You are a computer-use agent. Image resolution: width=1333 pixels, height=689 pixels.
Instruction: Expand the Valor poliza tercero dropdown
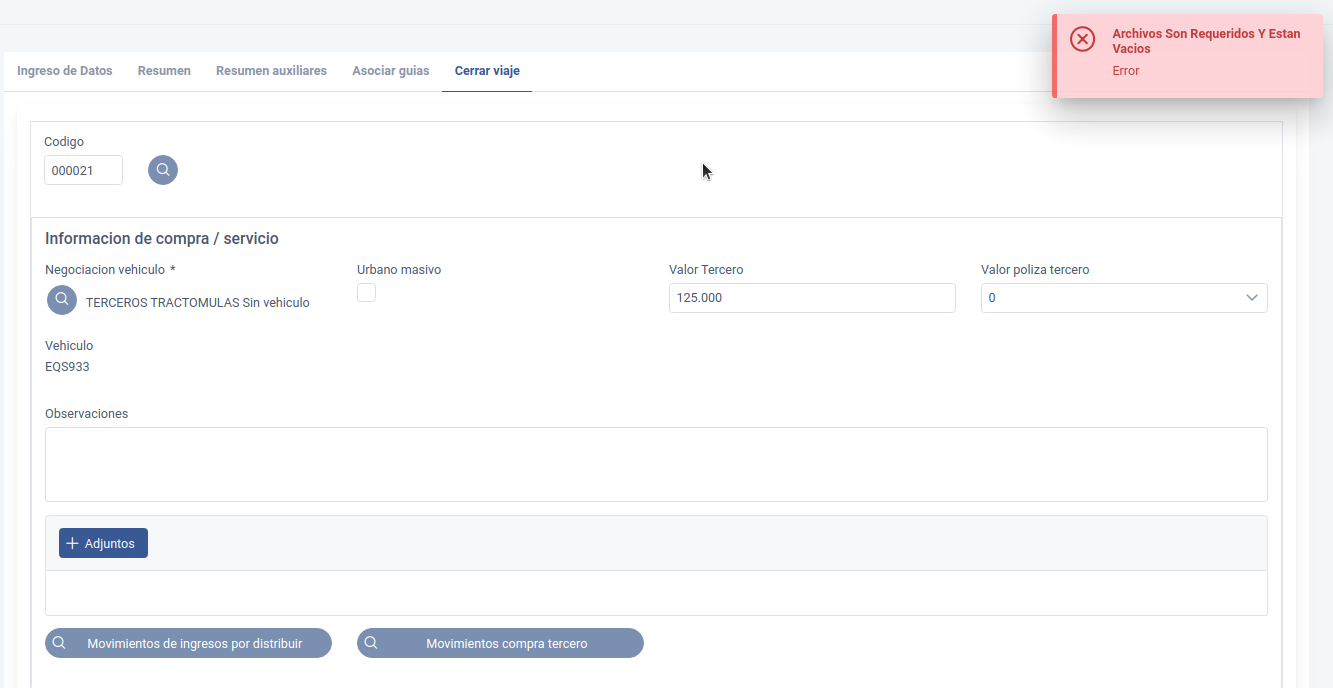pyautogui.click(x=1251, y=298)
